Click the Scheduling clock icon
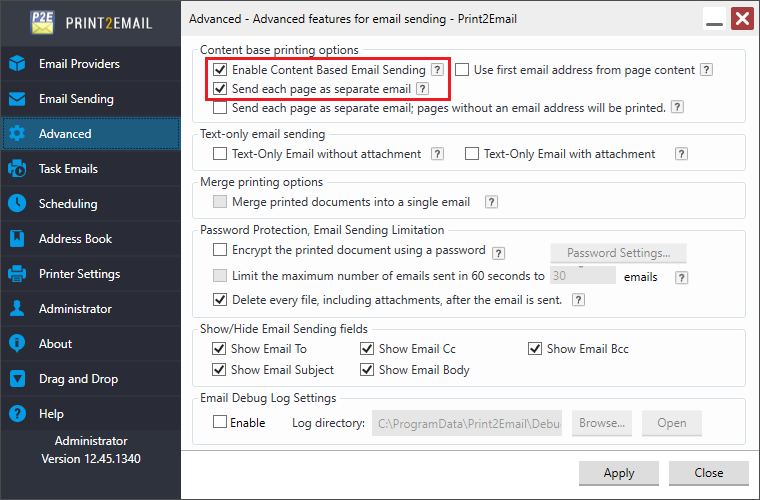The image size is (760, 500). click(x=17, y=204)
